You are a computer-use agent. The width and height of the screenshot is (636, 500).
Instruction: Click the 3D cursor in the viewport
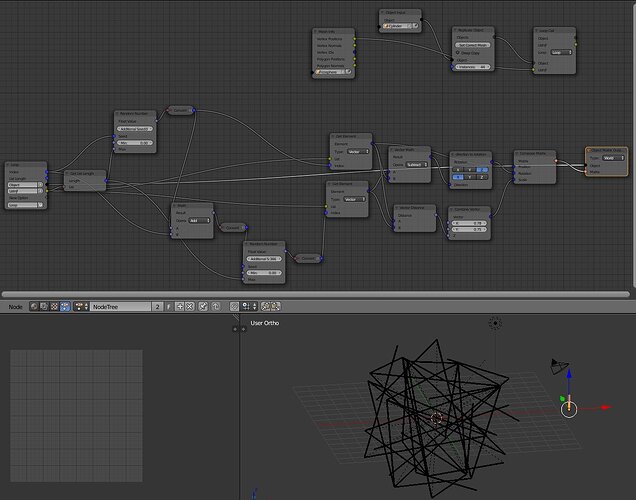click(x=436, y=418)
